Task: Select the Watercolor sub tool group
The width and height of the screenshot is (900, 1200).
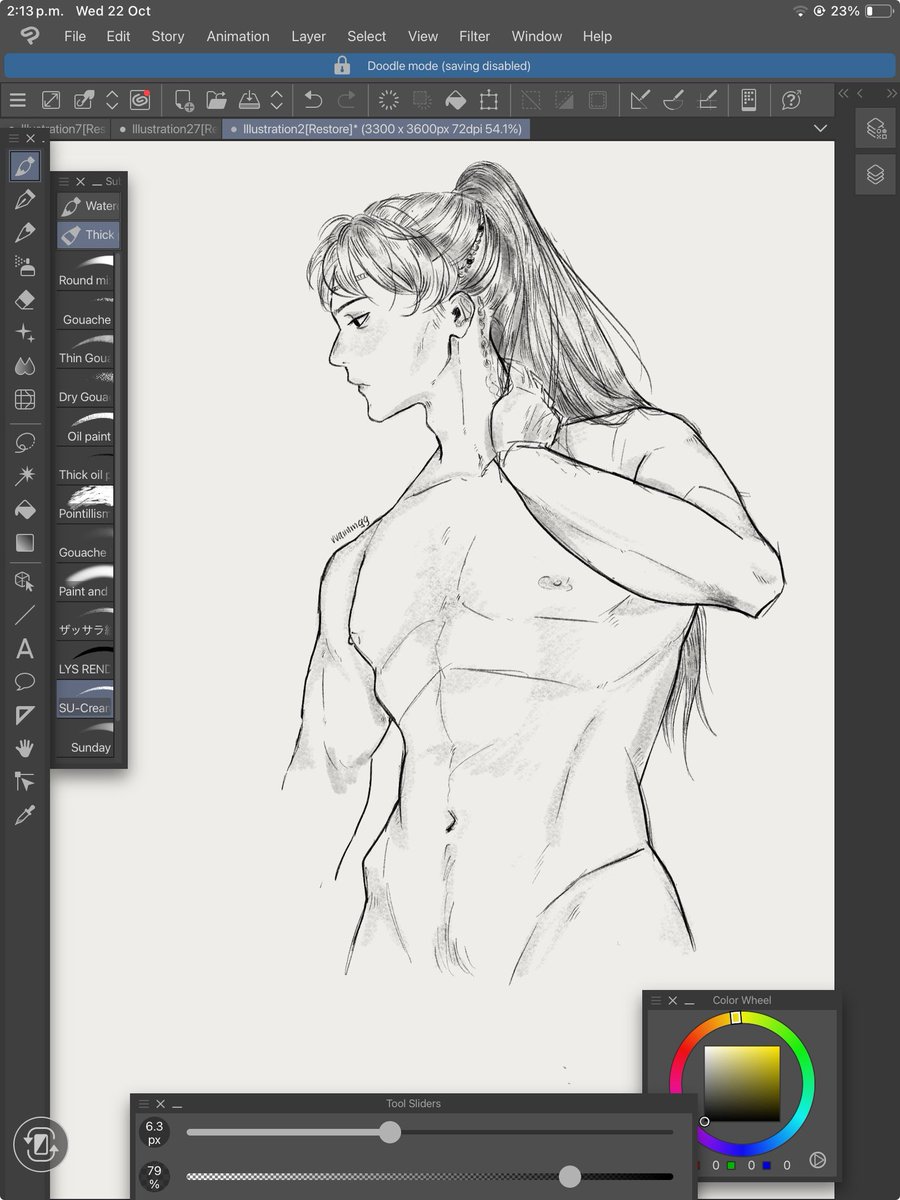Action: (x=88, y=206)
